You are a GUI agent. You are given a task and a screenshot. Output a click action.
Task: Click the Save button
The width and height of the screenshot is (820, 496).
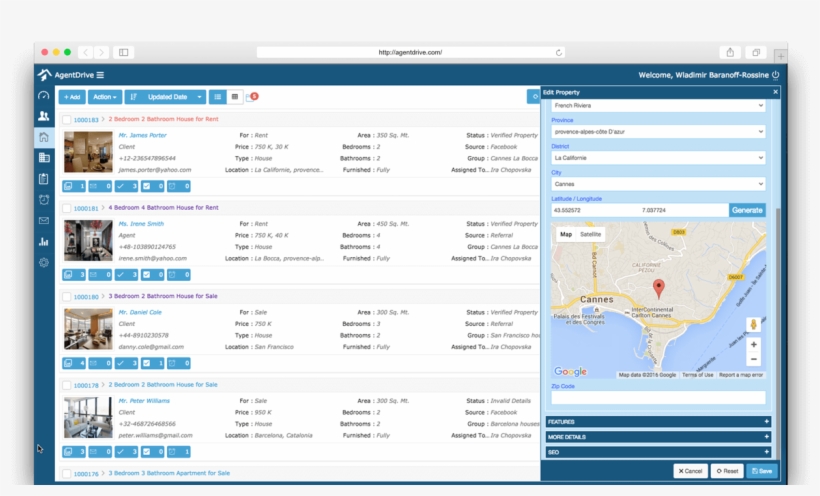pyautogui.click(x=762, y=471)
